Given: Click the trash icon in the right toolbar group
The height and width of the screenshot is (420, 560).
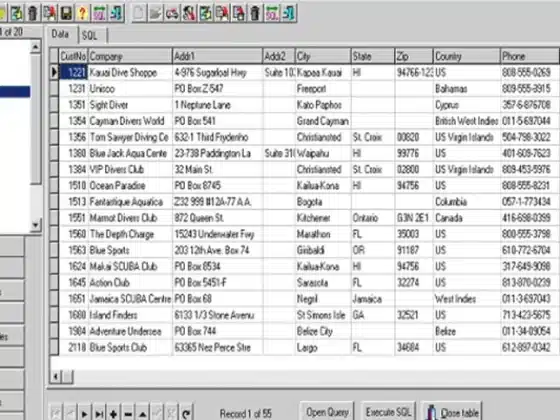Looking at the screenshot, I should (255, 13).
